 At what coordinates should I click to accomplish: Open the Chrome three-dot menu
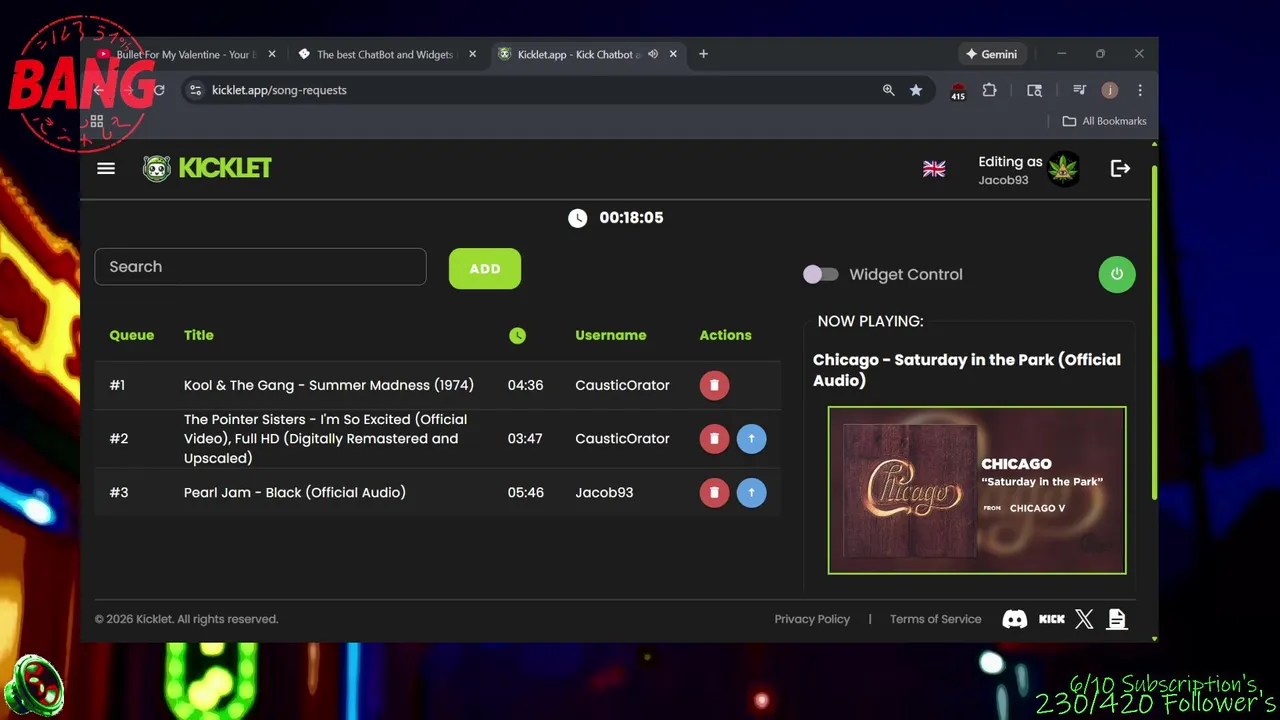[1140, 90]
